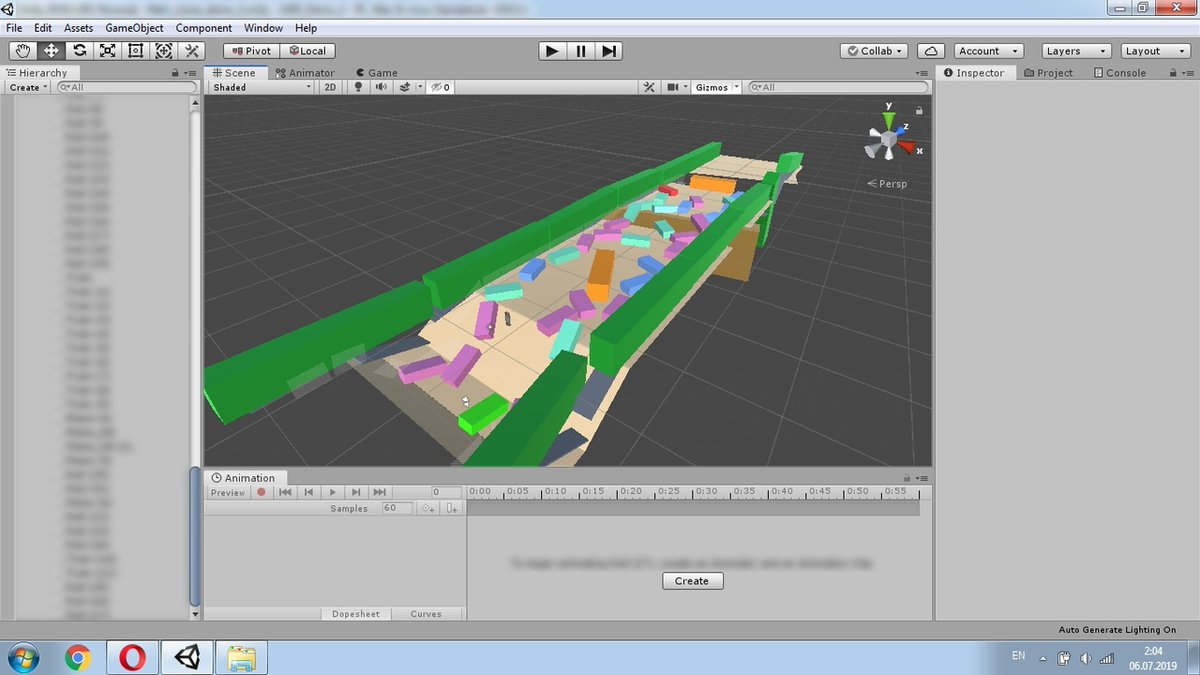1200x675 pixels.
Task: Open the Collab dropdown
Action: [x=875, y=51]
